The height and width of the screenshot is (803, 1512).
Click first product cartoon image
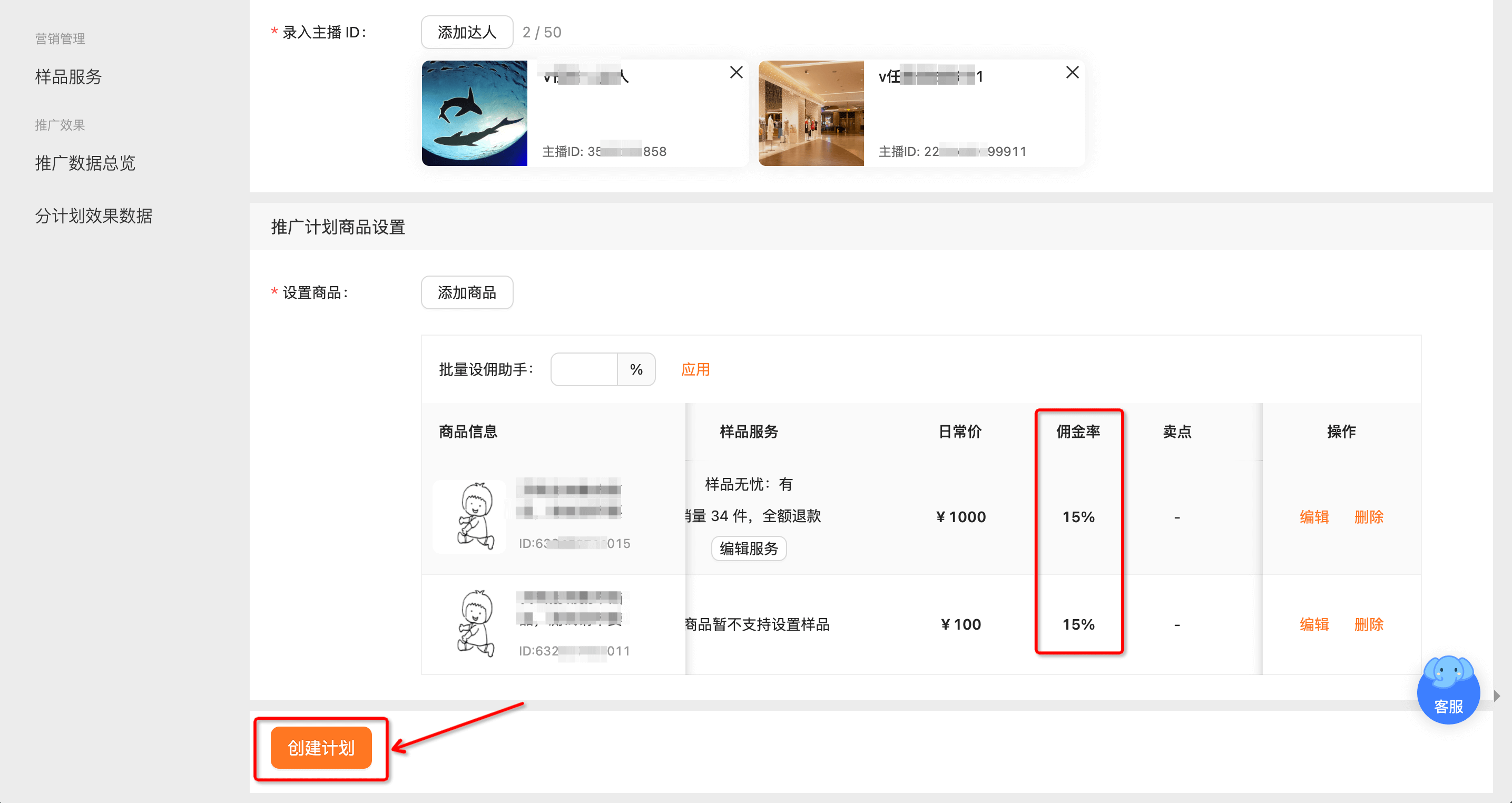(474, 516)
